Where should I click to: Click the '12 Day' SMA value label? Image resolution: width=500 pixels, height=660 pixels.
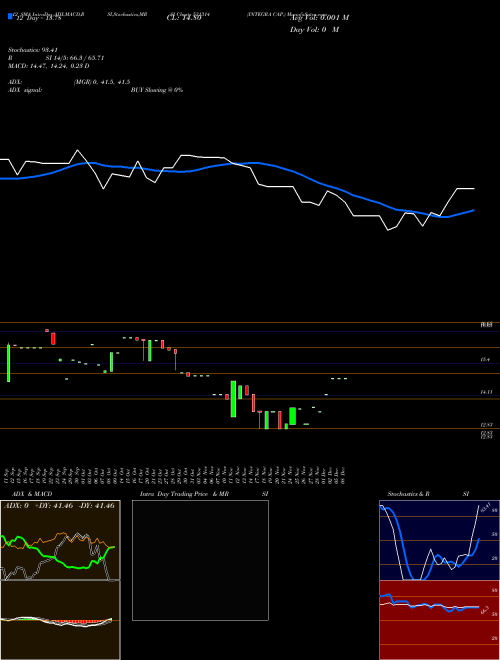tap(37, 18)
